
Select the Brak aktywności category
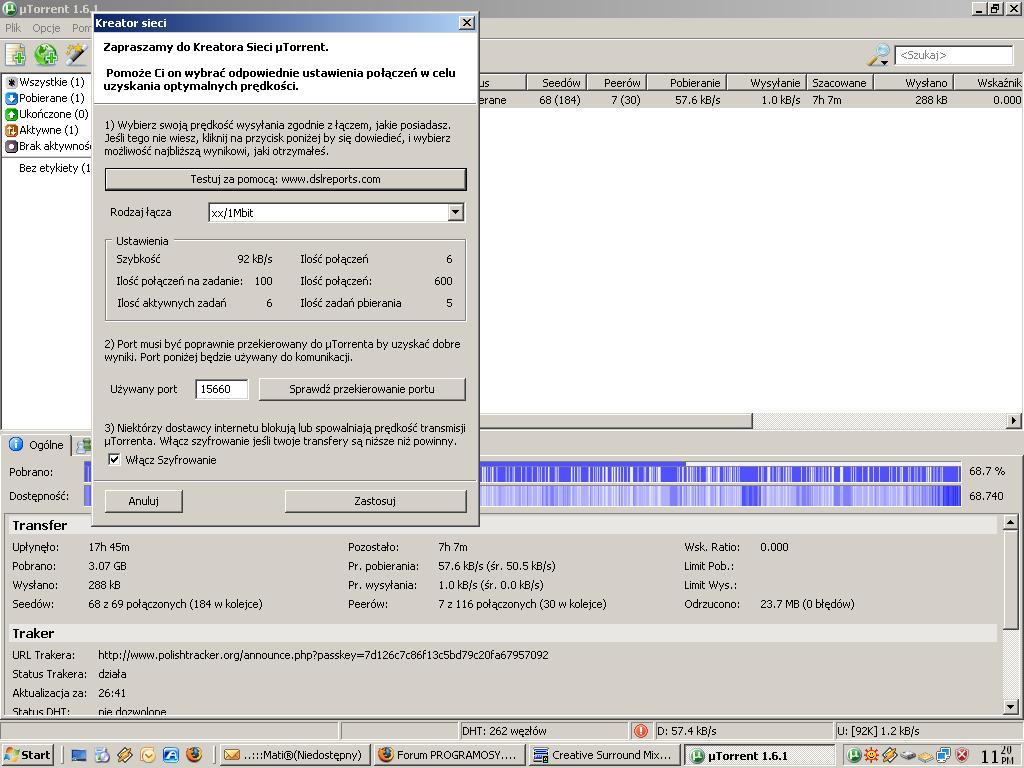[x=48, y=146]
